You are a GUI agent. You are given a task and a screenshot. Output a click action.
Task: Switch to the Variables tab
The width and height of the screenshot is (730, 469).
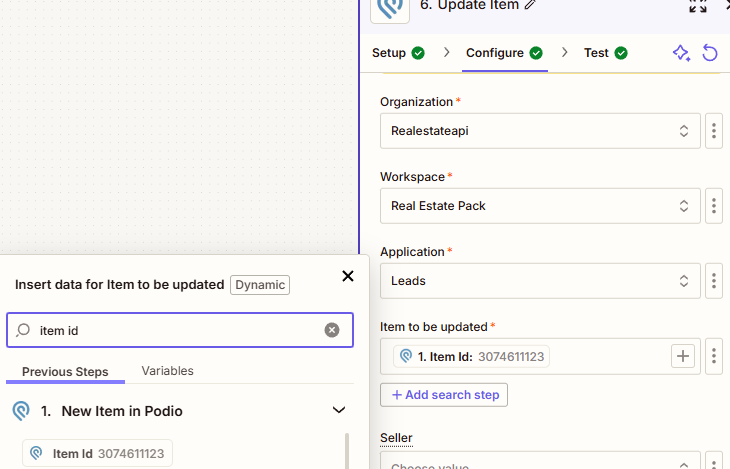168,371
